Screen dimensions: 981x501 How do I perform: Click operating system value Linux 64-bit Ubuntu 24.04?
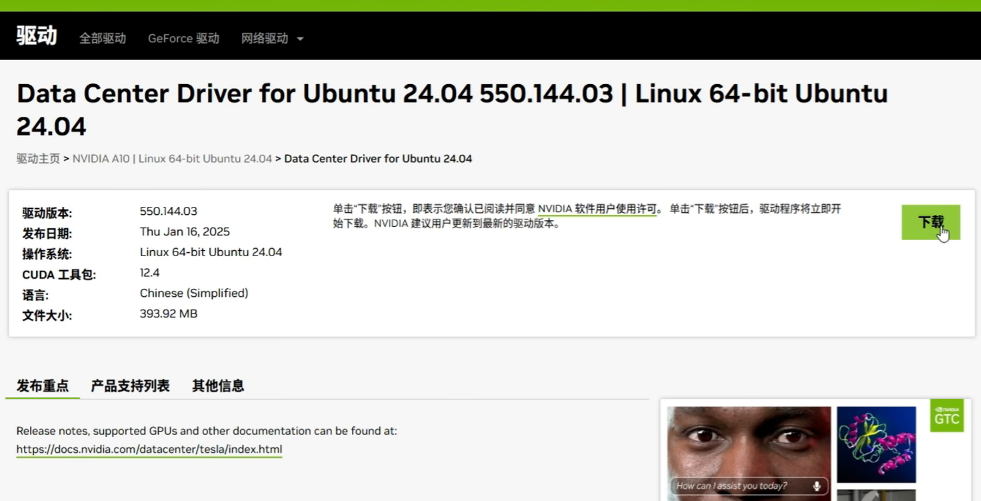[211, 253]
